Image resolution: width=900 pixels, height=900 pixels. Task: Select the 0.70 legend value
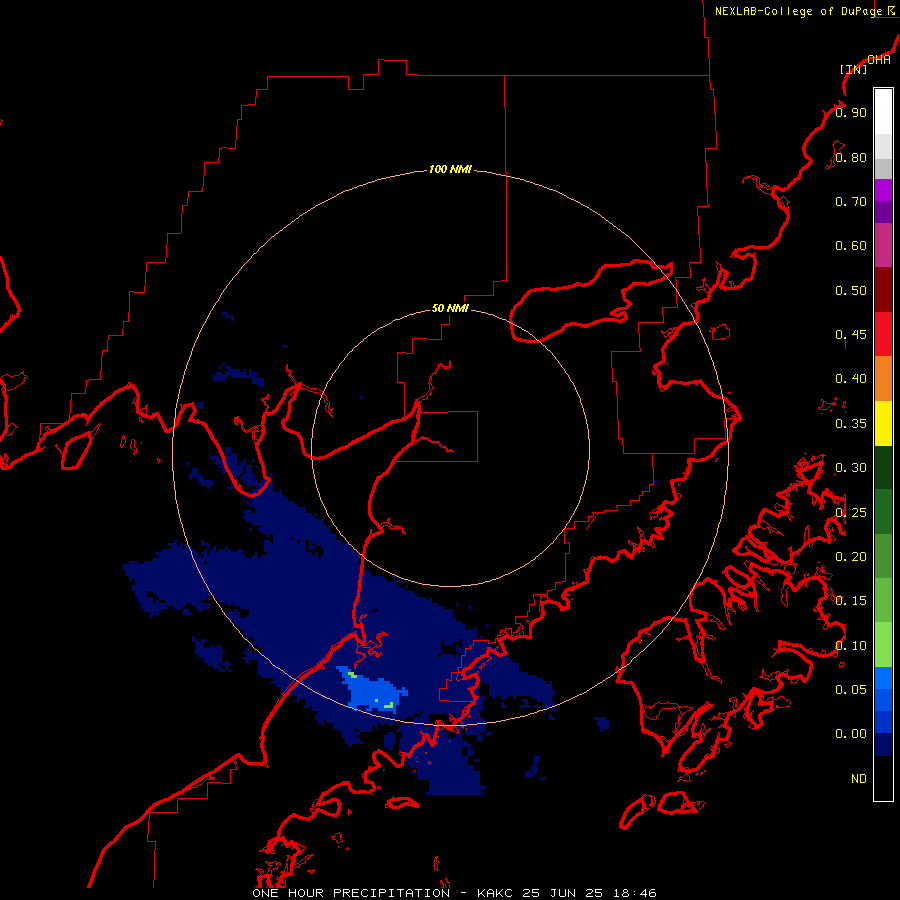[851, 201]
